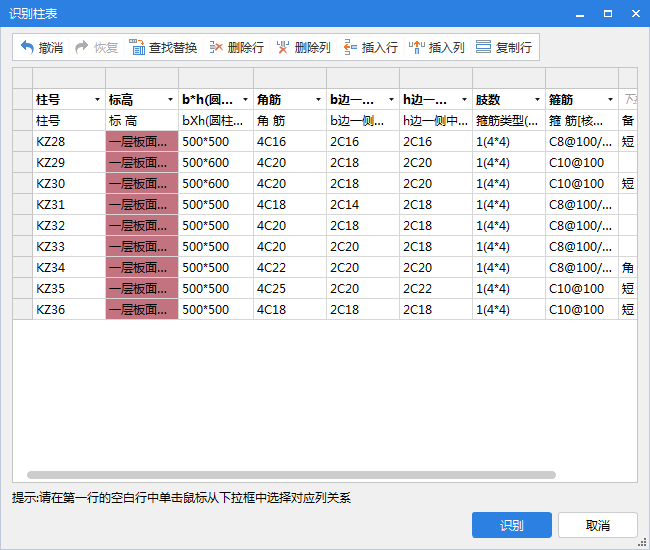Click the 2C14 cell in KZ31 row
Screen dimensions: 650x550
[x=363, y=205]
